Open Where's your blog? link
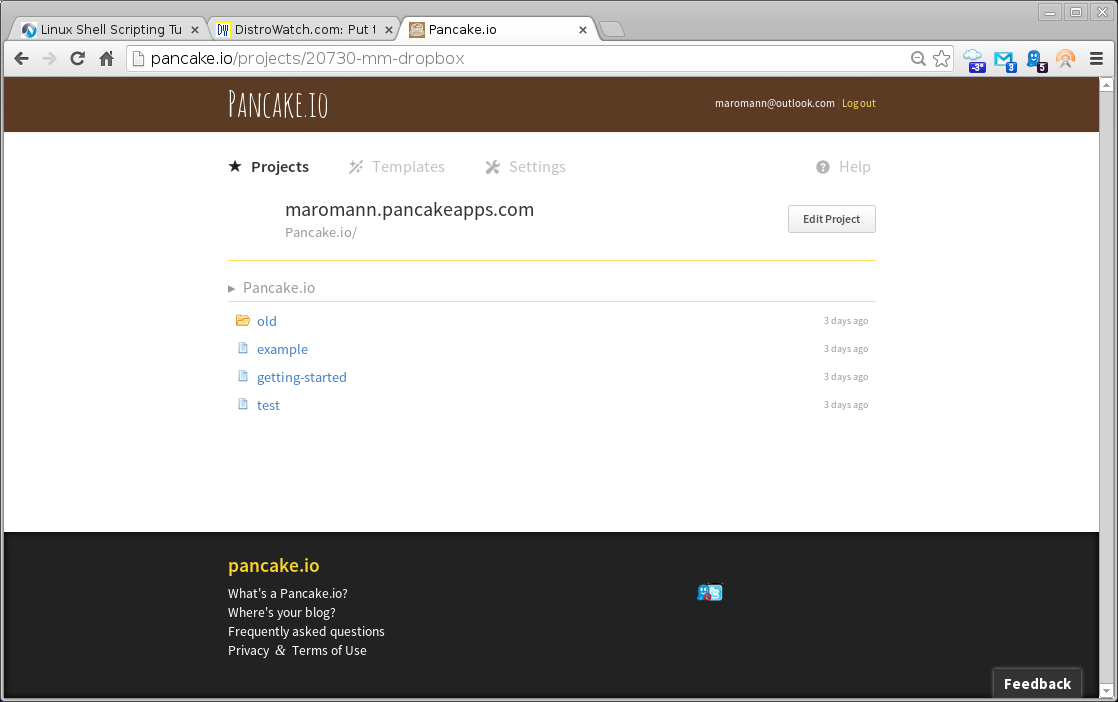The height and width of the screenshot is (702, 1118). 282,612
